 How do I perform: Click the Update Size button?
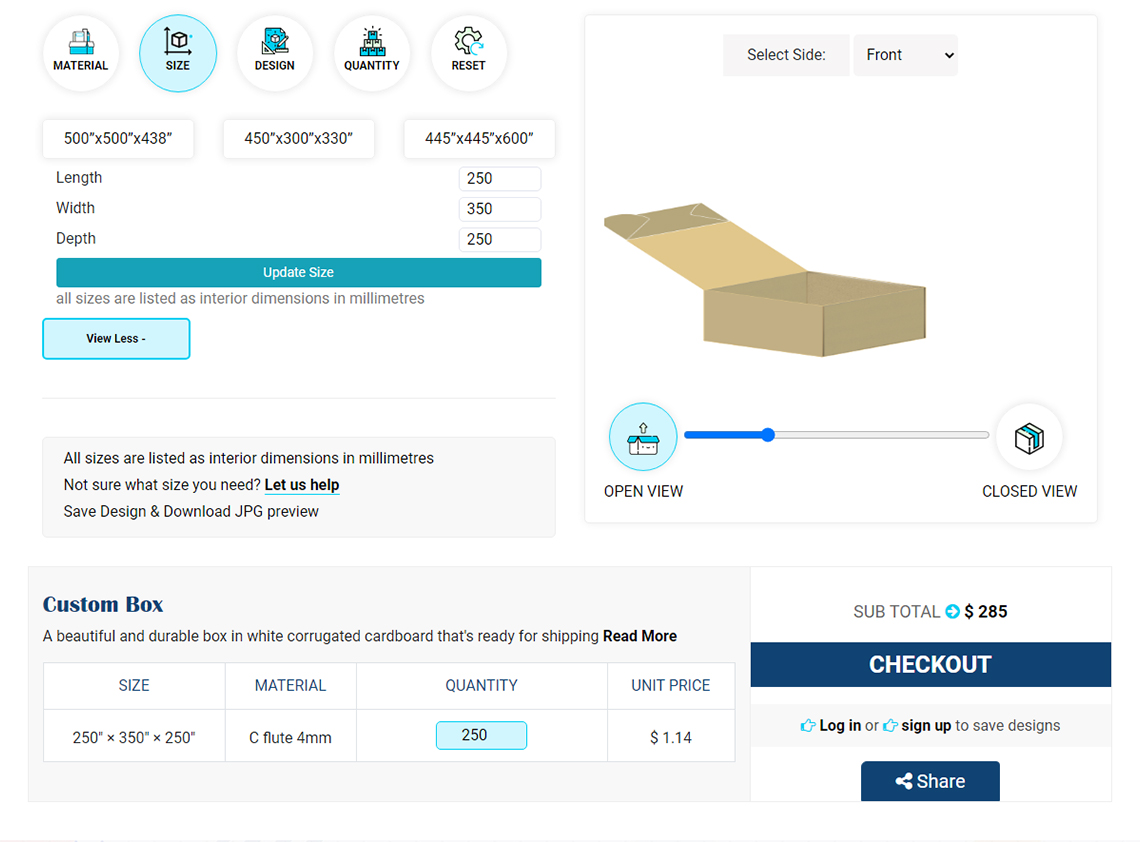298,273
